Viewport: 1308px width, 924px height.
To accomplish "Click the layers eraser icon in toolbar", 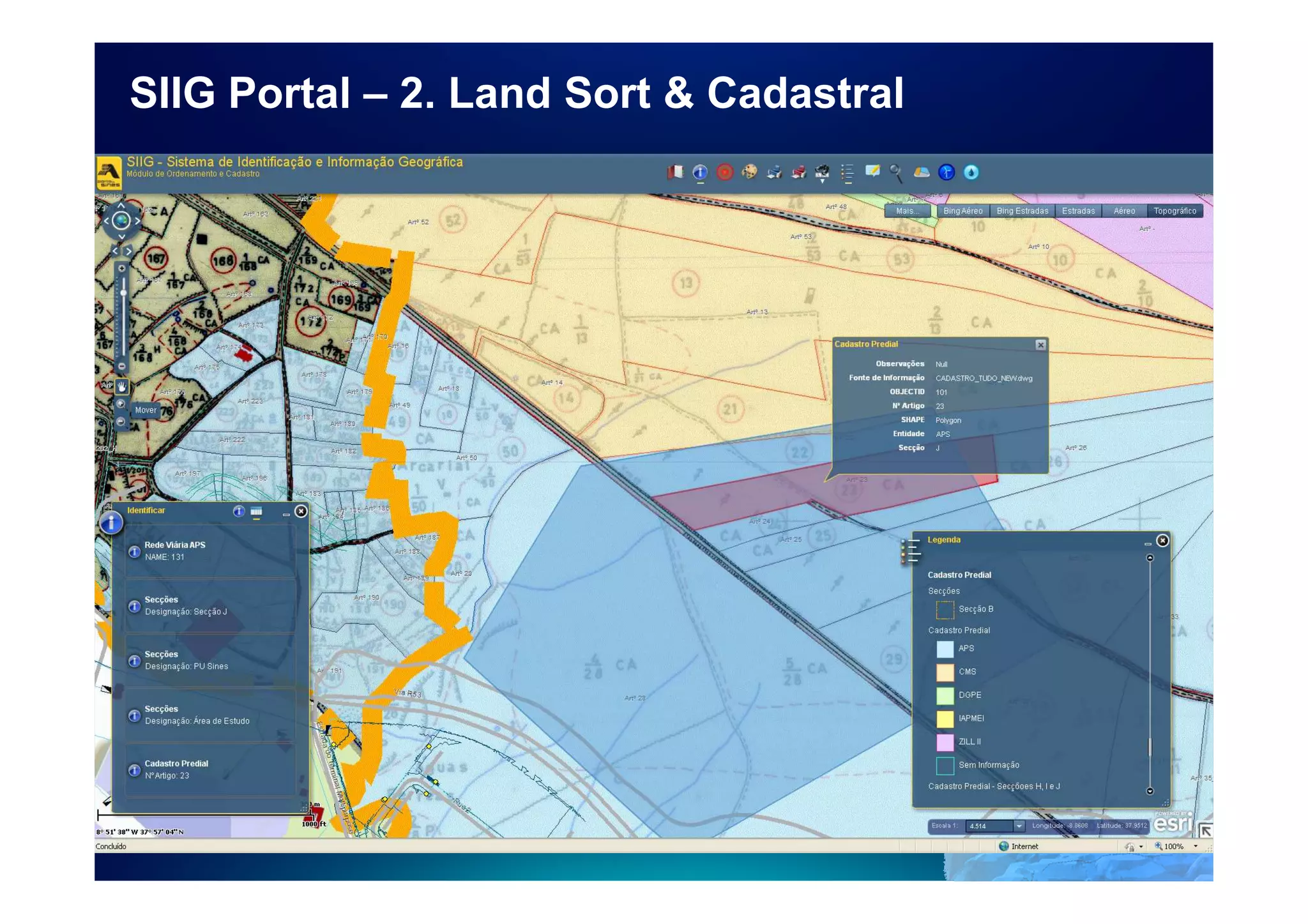I will 921,172.
